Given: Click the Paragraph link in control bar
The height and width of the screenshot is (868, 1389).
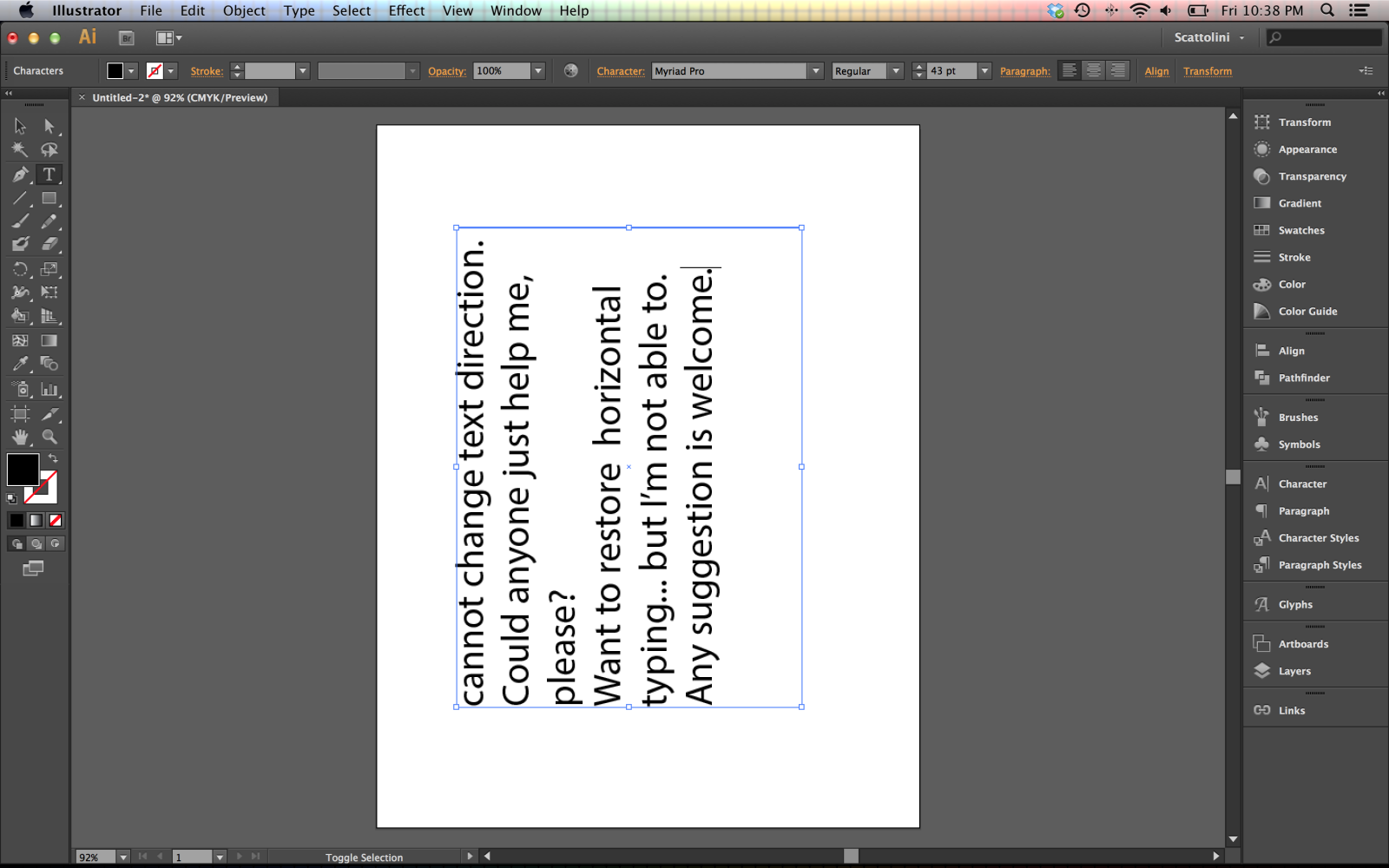Looking at the screenshot, I should pyautogui.click(x=1024, y=71).
